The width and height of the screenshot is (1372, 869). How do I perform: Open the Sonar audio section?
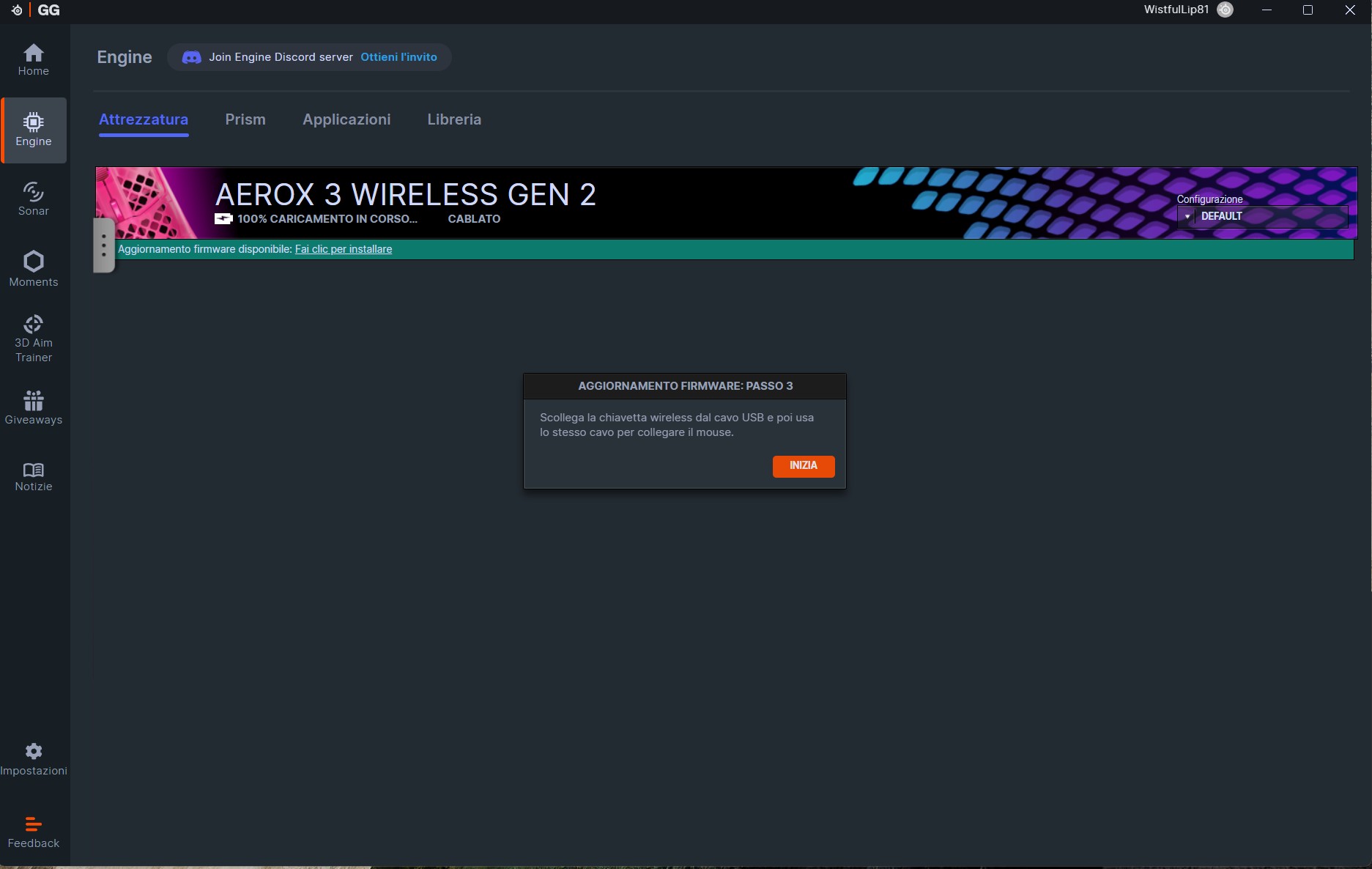pyautogui.click(x=34, y=199)
